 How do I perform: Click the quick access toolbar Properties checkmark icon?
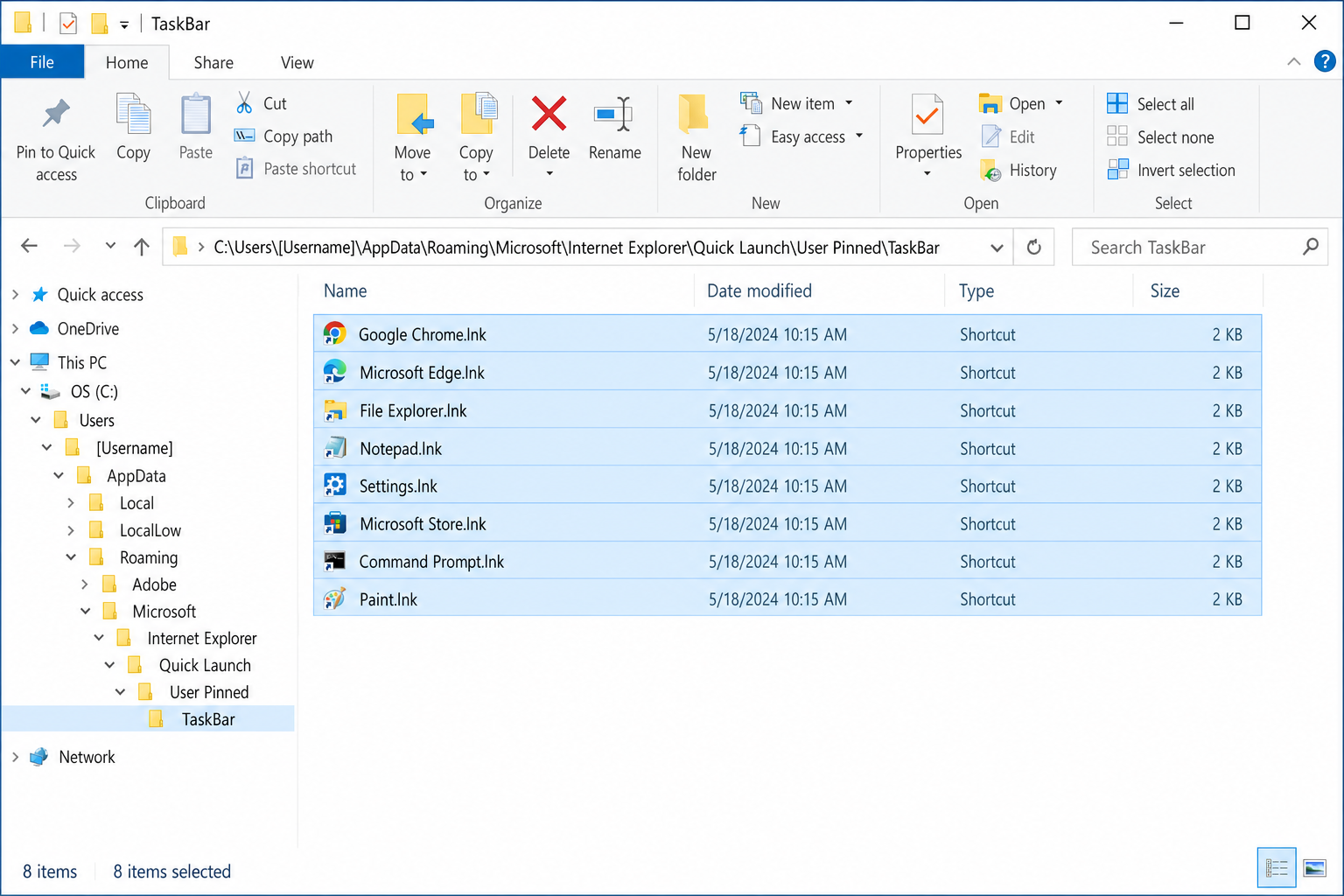coord(68,24)
